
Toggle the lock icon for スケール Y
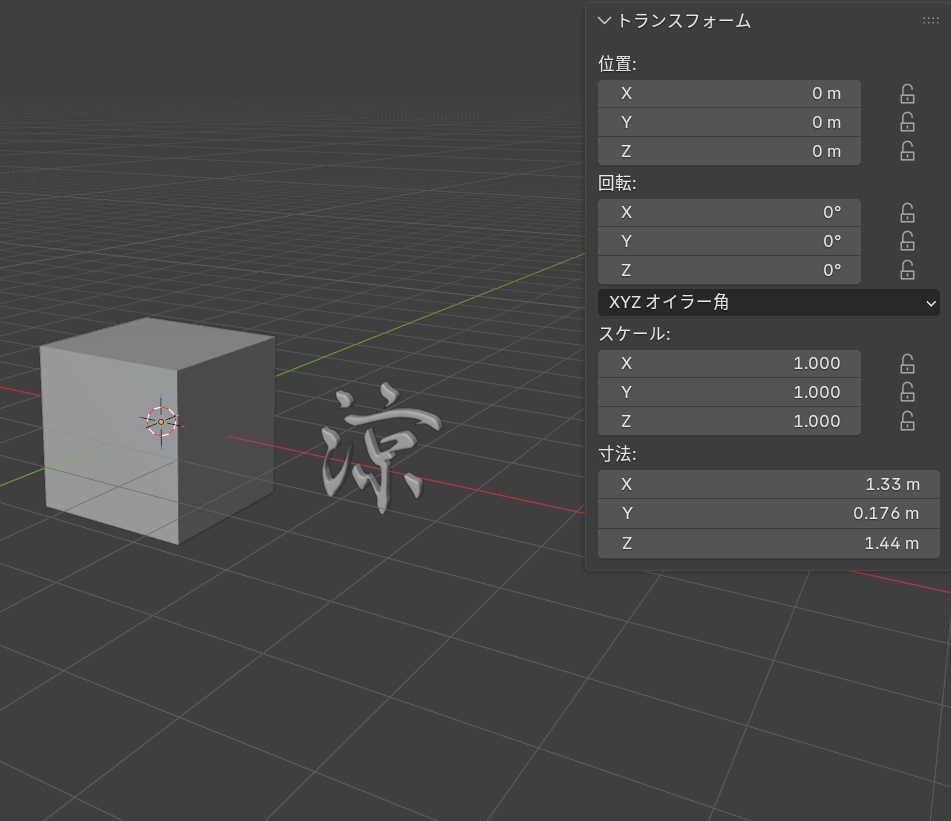point(907,392)
